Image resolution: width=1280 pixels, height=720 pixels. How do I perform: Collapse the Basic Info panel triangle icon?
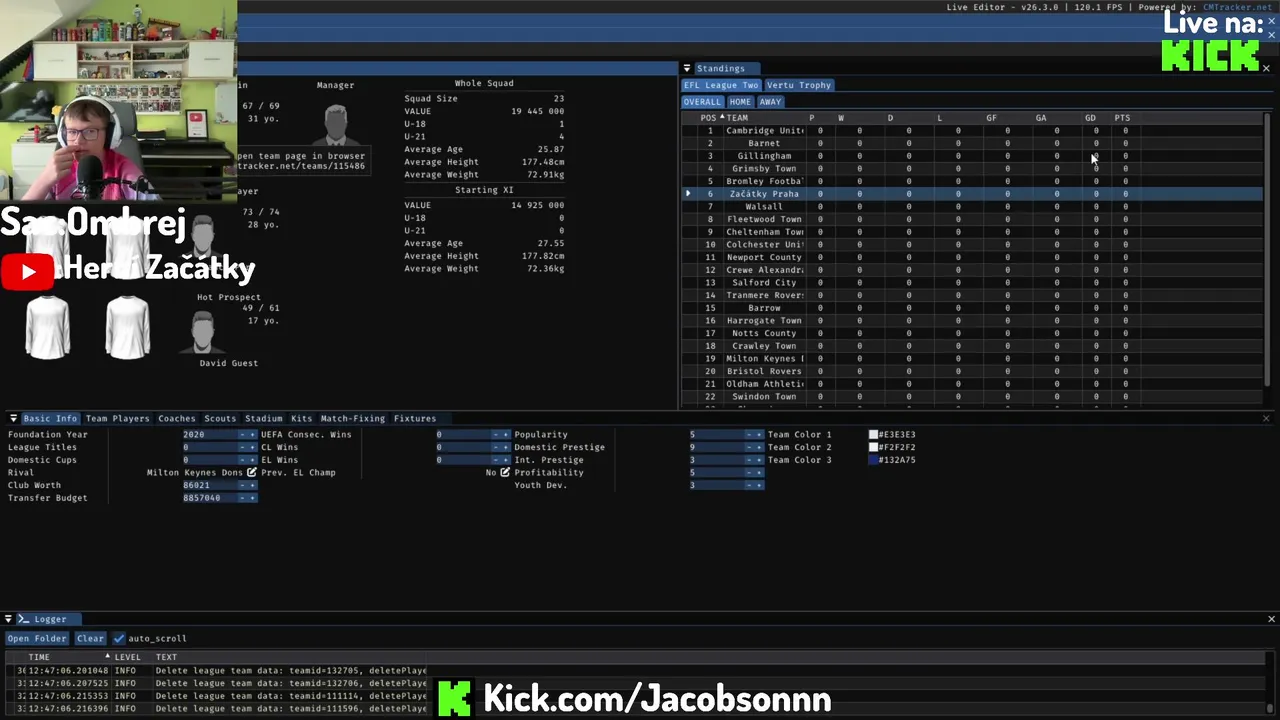[13, 418]
